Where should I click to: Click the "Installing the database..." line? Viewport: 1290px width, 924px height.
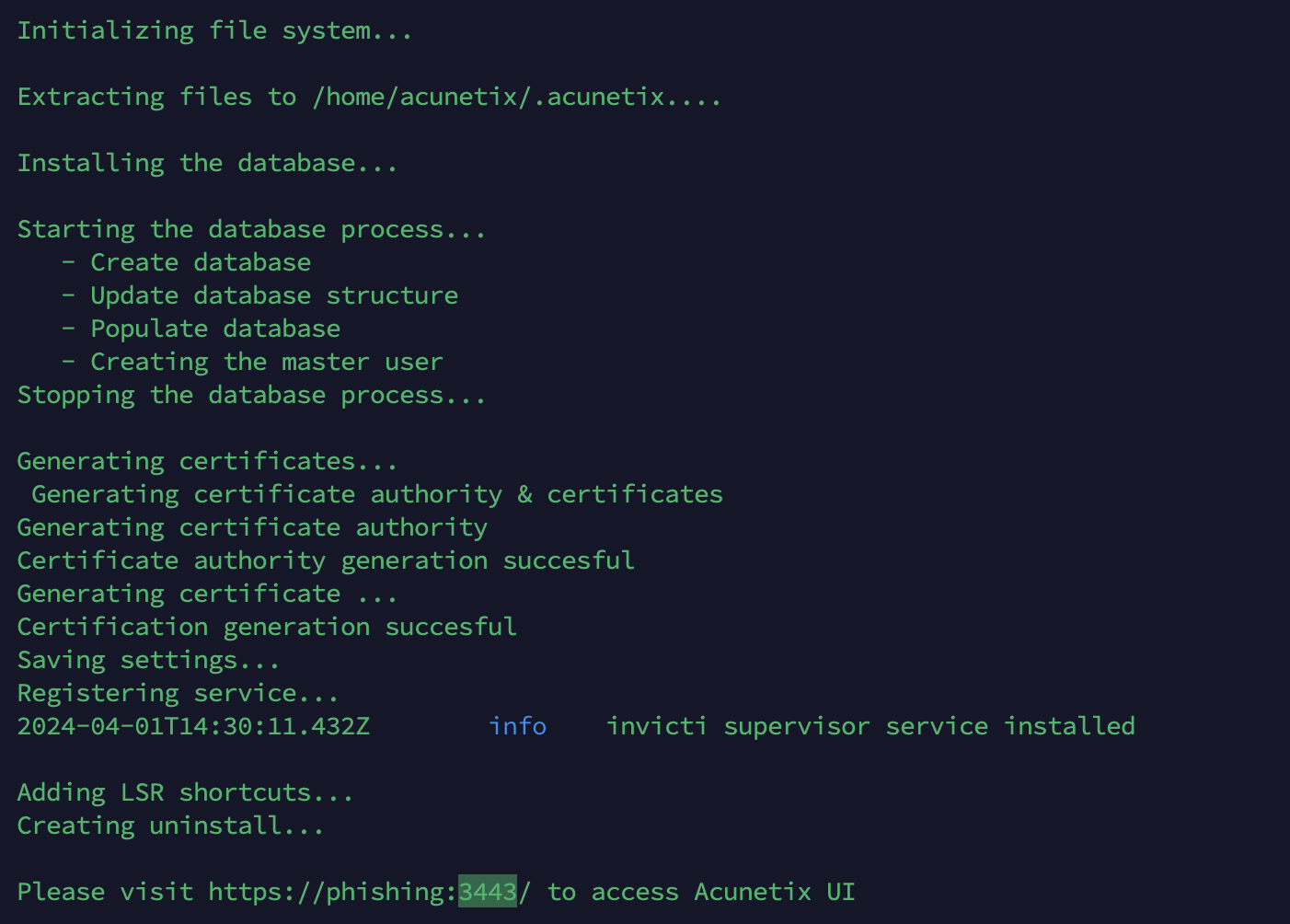207,163
